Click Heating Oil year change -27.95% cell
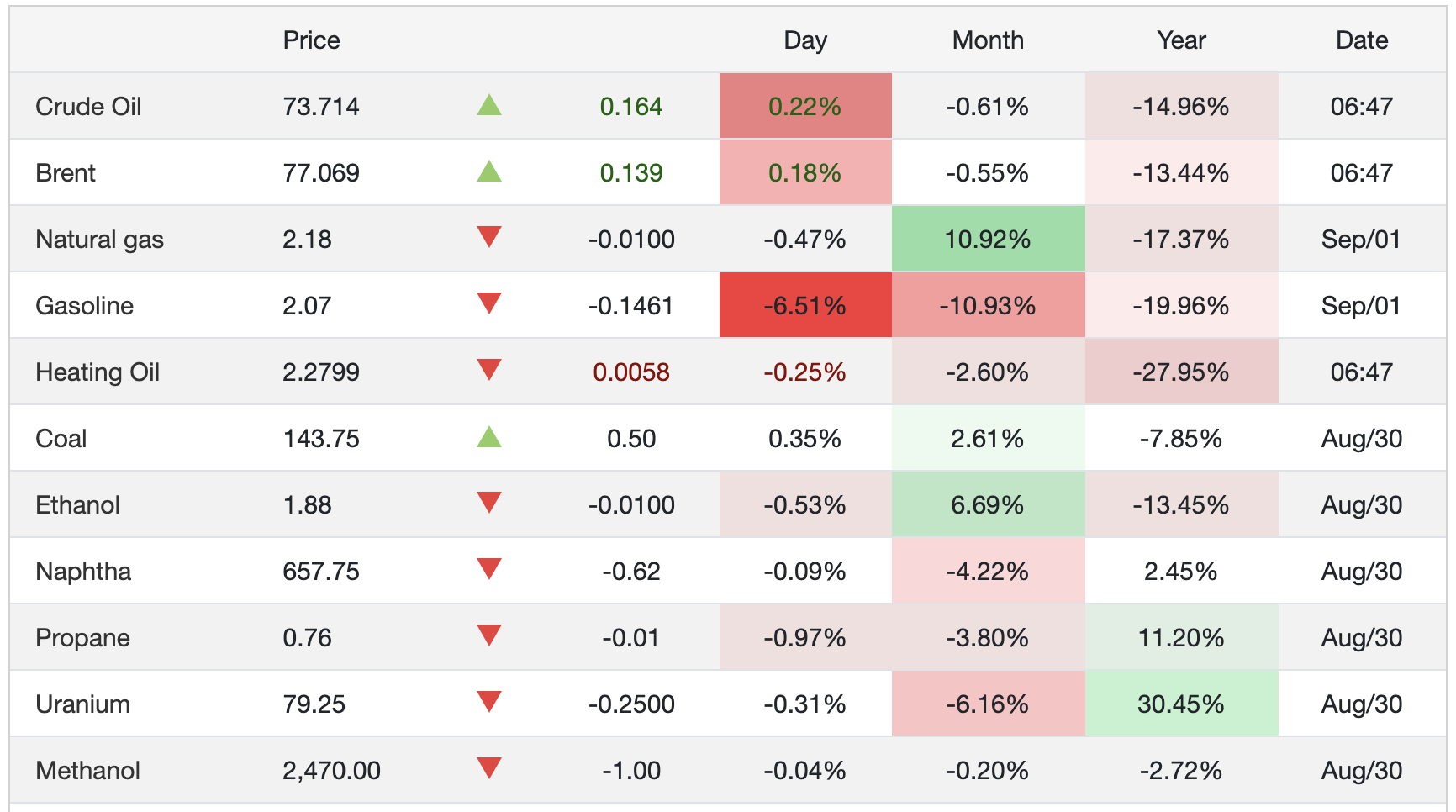Screen dimensions: 1456x812 [1181, 372]
